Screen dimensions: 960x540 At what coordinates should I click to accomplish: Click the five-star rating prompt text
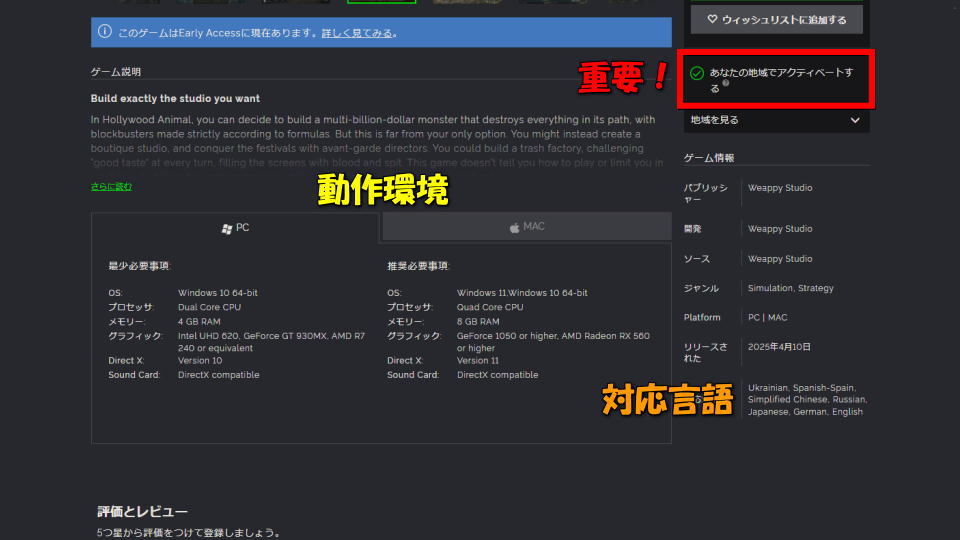[189, 533]
